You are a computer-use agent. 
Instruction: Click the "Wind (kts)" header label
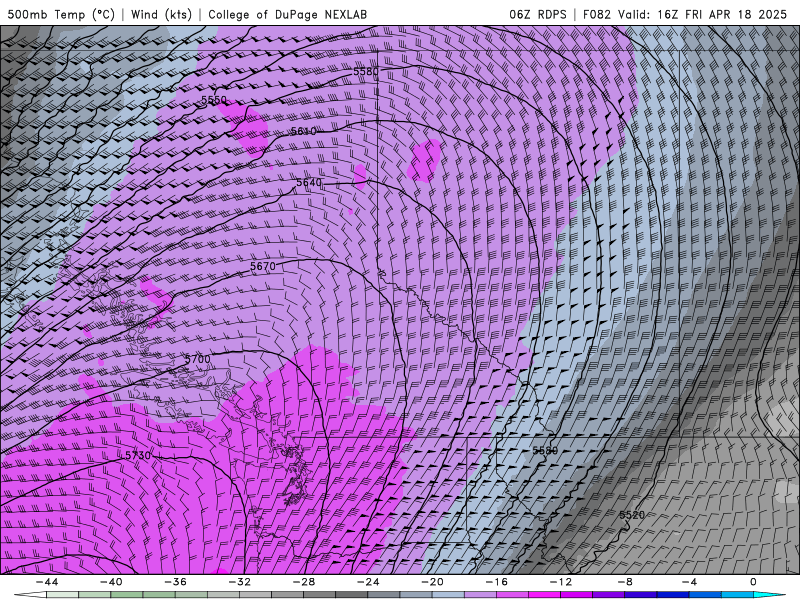pyautogui.click(x=161, y=14)
